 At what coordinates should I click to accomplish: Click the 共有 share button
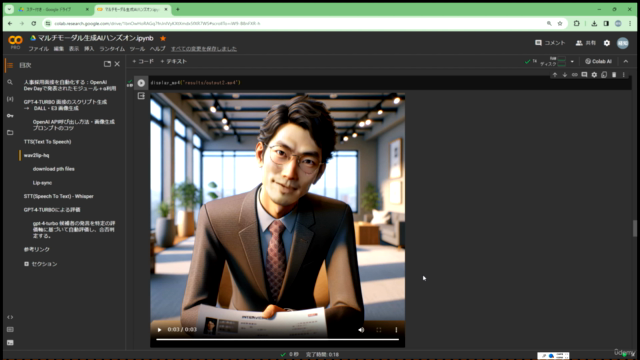coord(586,43)
